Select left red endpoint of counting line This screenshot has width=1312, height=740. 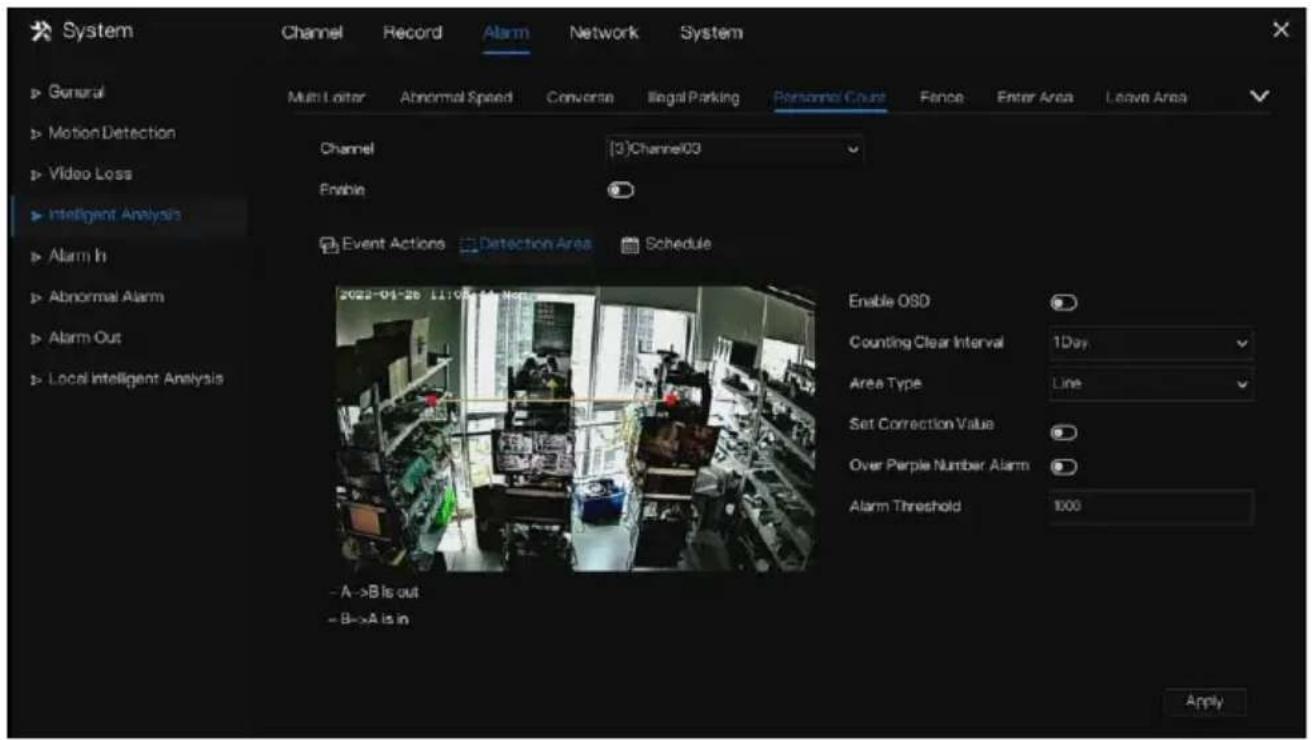432,398
